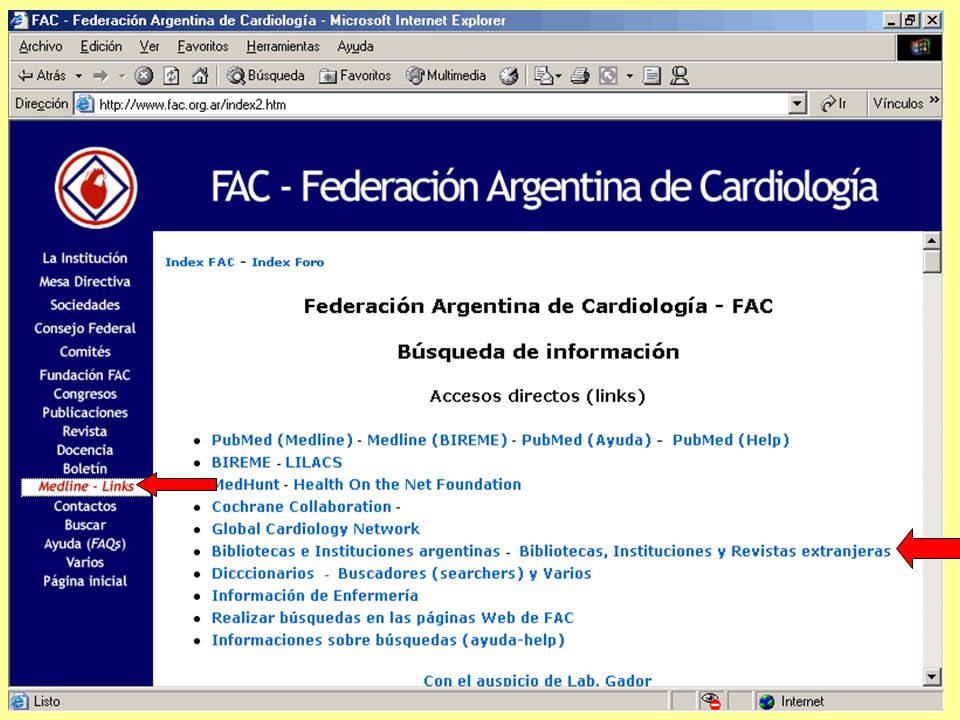Open Consejo Federal sidebar item
This screenshot has height=720, width=960.
pyautogui.click(x=85, y=328)
